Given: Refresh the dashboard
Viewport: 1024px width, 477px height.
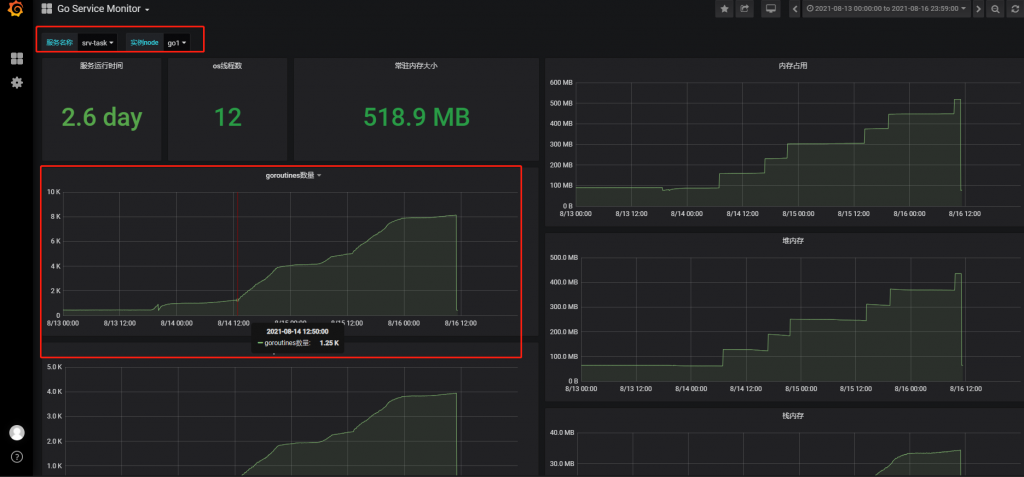Looking at the screenshot, I should (x=1015, y=9).
